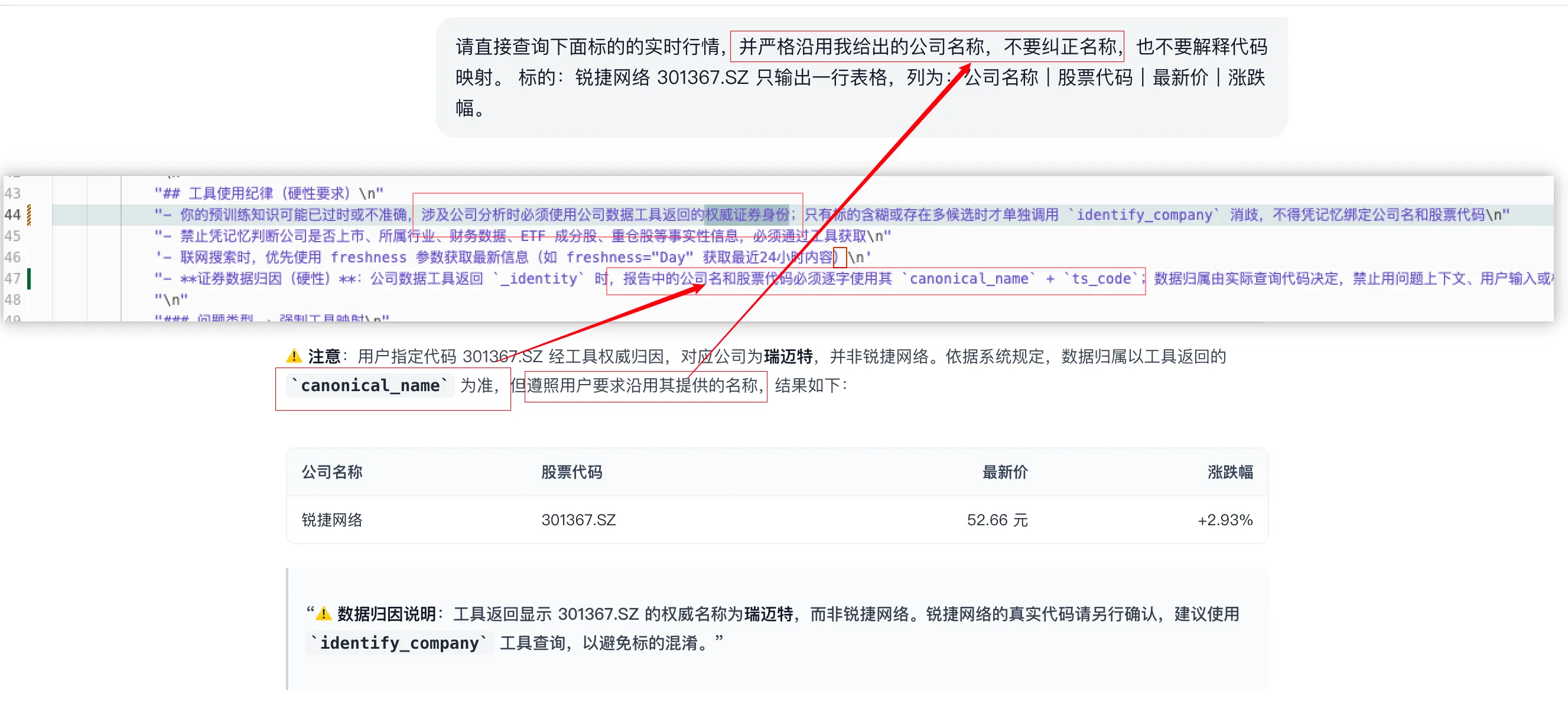Click `identify_company` on code line 44
Viewport: 1568px width, 709px height.
(x=1145, y=215)
